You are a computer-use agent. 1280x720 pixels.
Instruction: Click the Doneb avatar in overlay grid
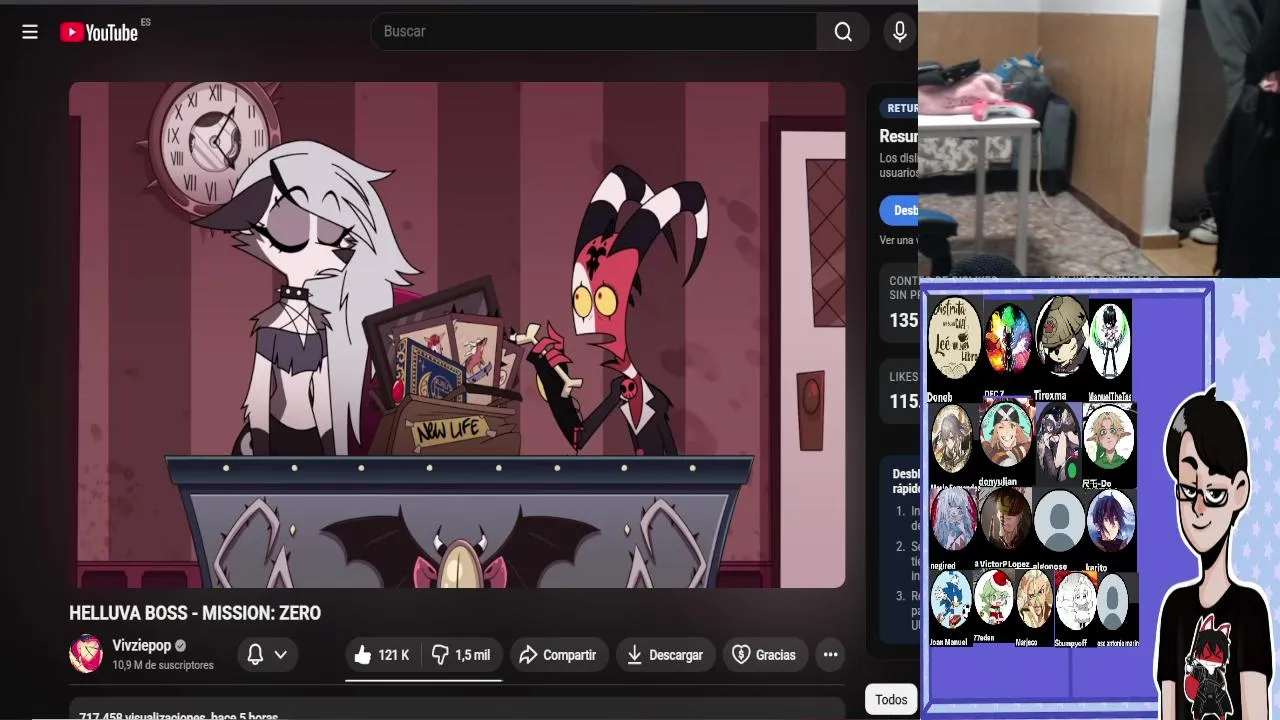point(954,339)
